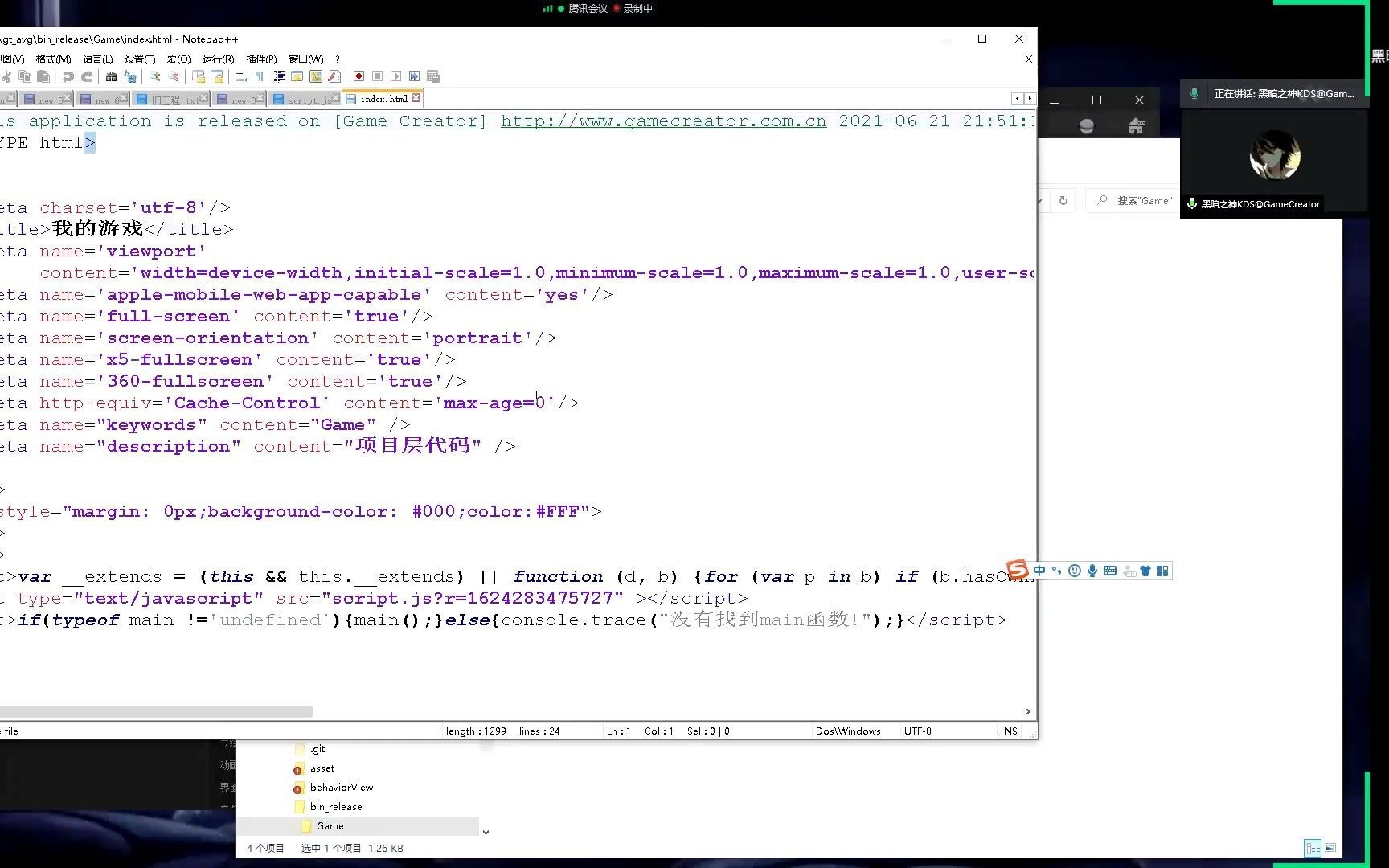Screen dimensions: 1389x868
Task: Play back the recorded macro
Action: 395,76
